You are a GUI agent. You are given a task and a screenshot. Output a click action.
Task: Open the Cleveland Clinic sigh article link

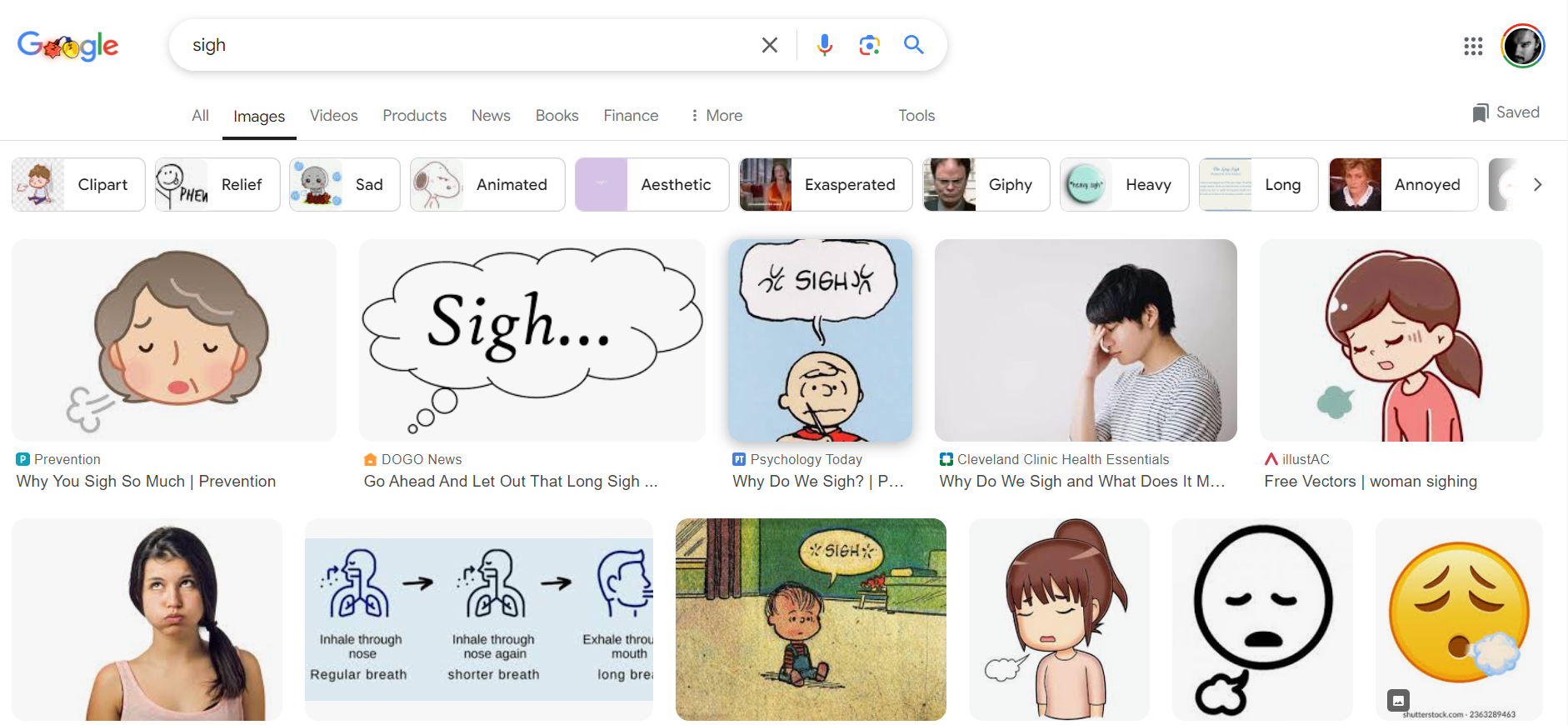point(1081,482)
